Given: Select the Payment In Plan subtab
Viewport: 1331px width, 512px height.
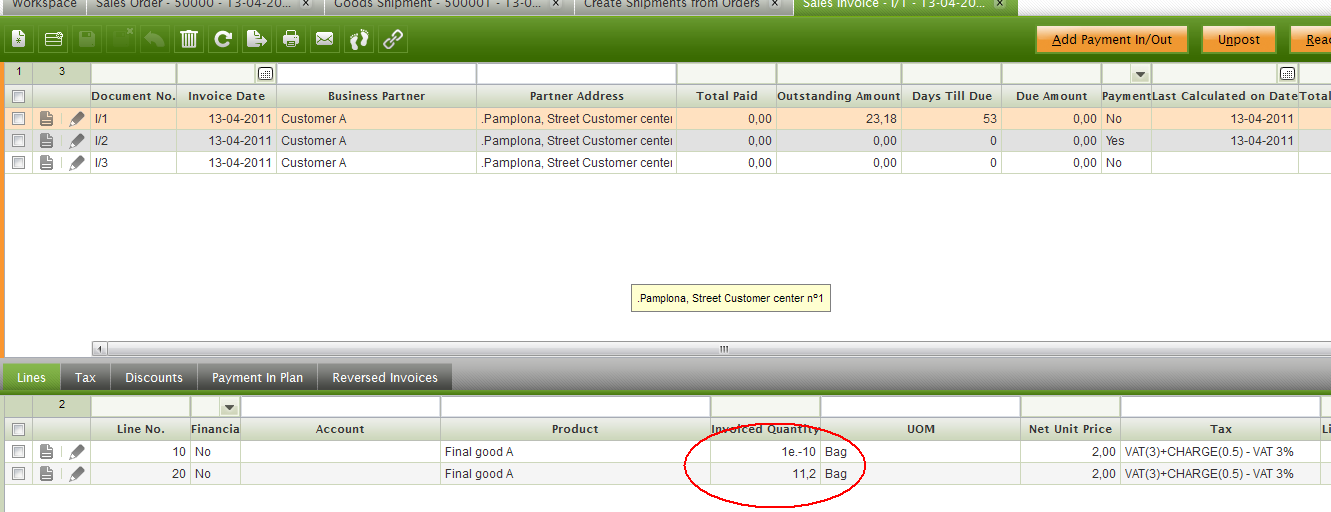Looking at the screenshot, I should click(x=257, y=377).
